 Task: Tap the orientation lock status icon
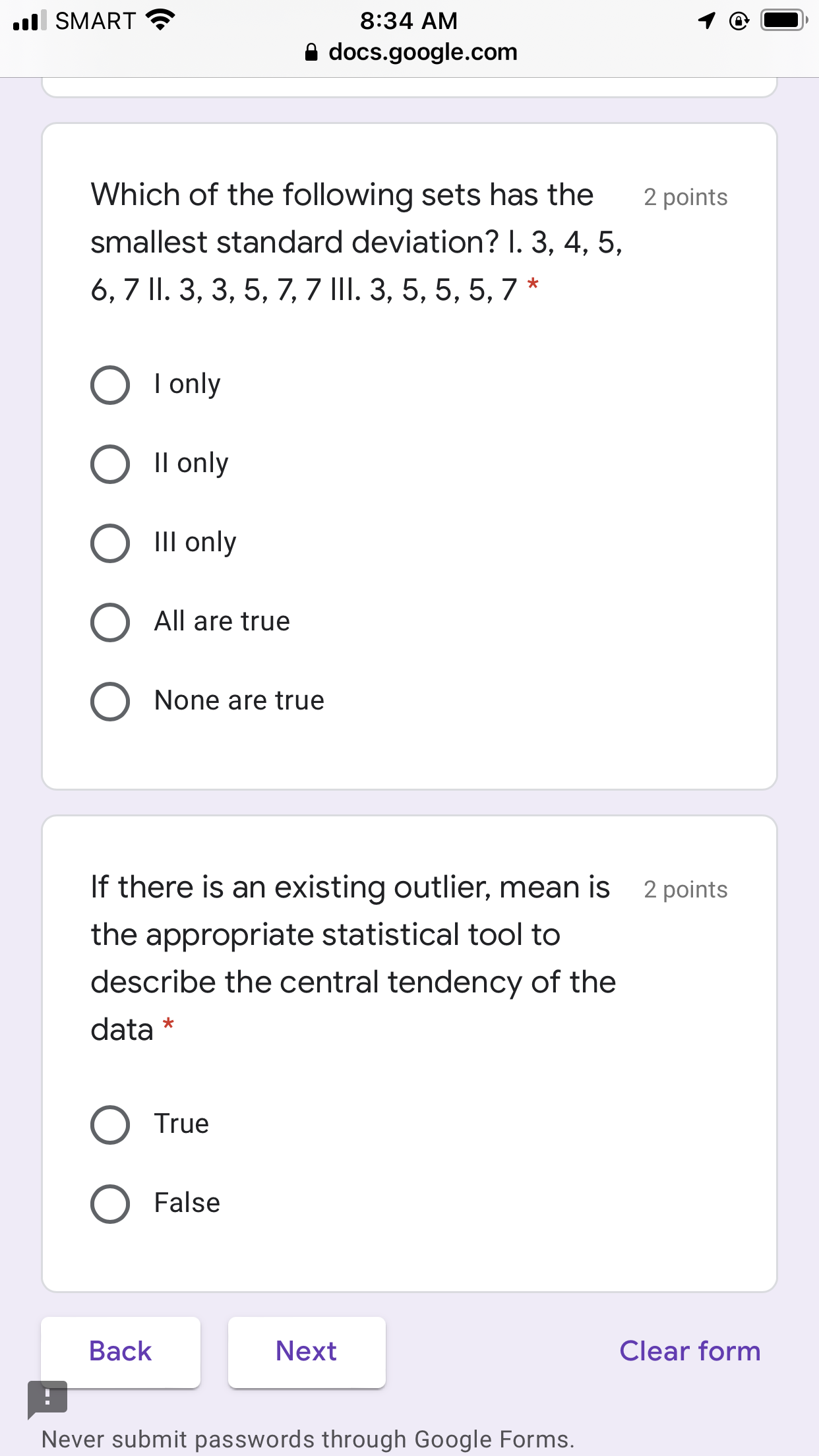(738, 20)
